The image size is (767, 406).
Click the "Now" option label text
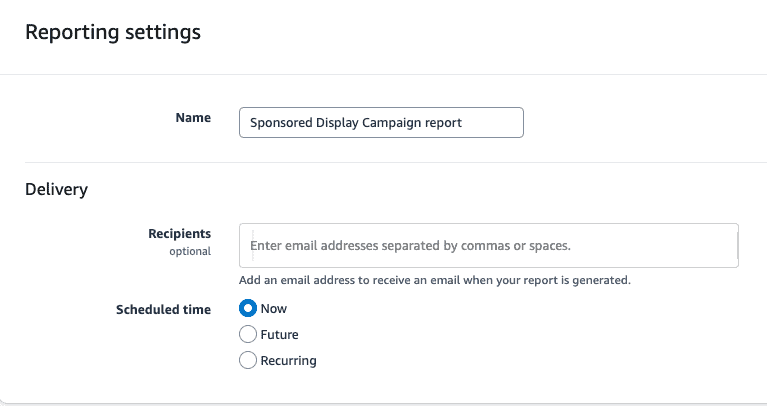click(273, 309)
